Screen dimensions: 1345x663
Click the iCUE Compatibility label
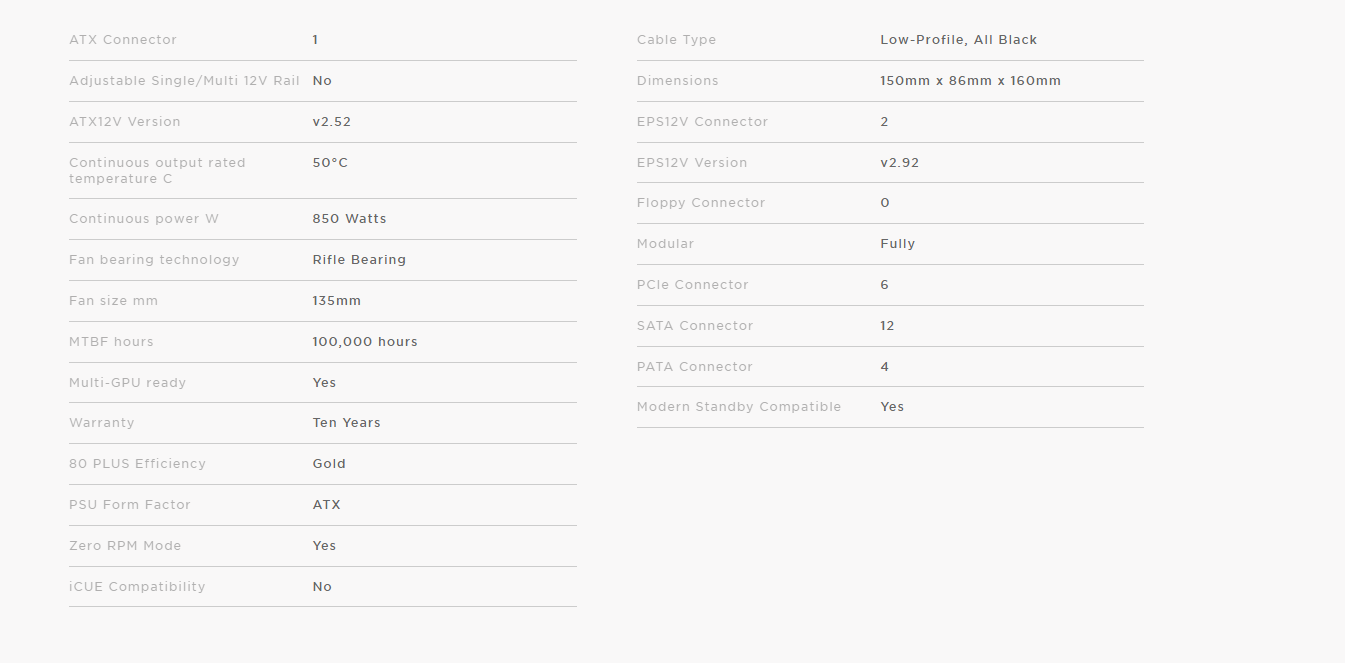[x=137, y=587]
